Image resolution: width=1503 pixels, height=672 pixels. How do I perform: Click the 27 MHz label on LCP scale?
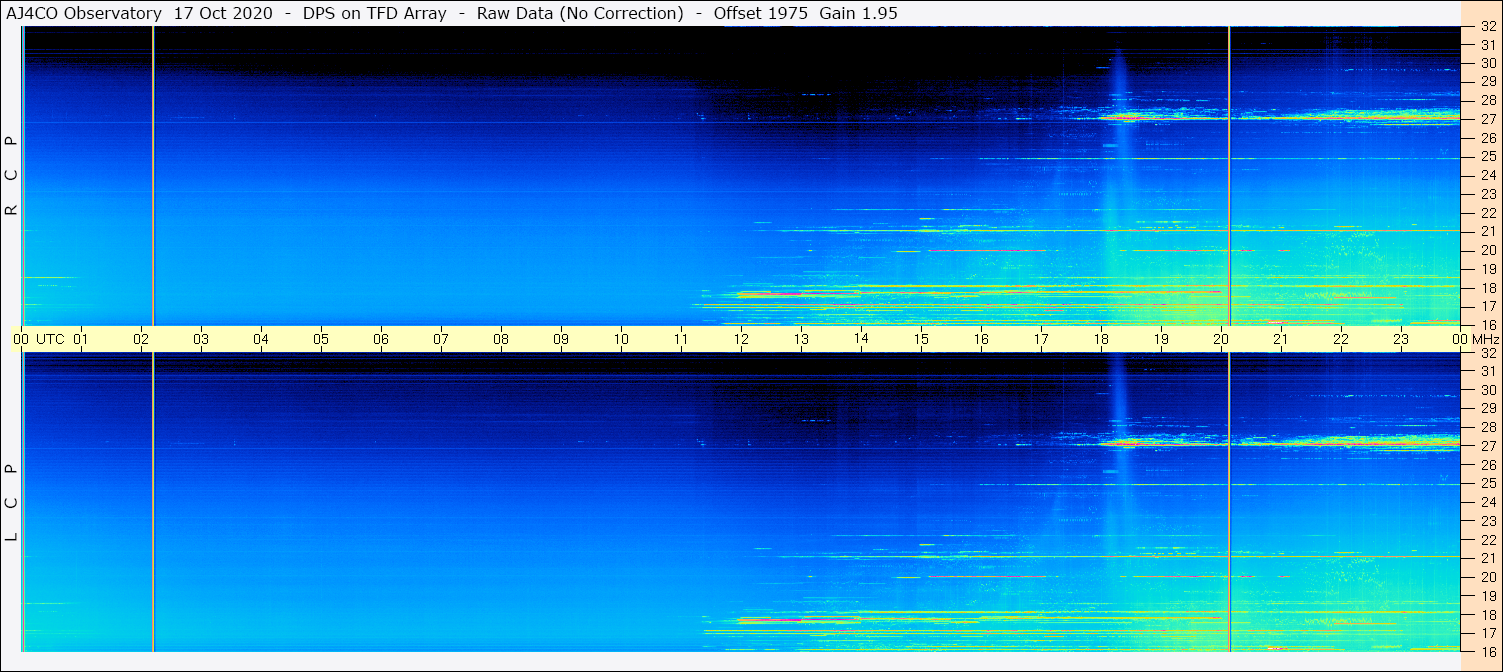tap(1487, 446)
